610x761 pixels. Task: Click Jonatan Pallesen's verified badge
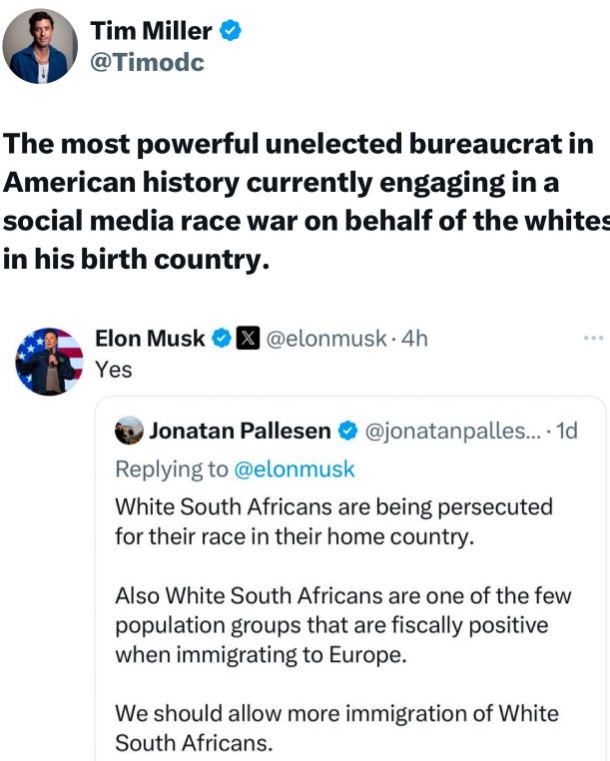(347, 432)
